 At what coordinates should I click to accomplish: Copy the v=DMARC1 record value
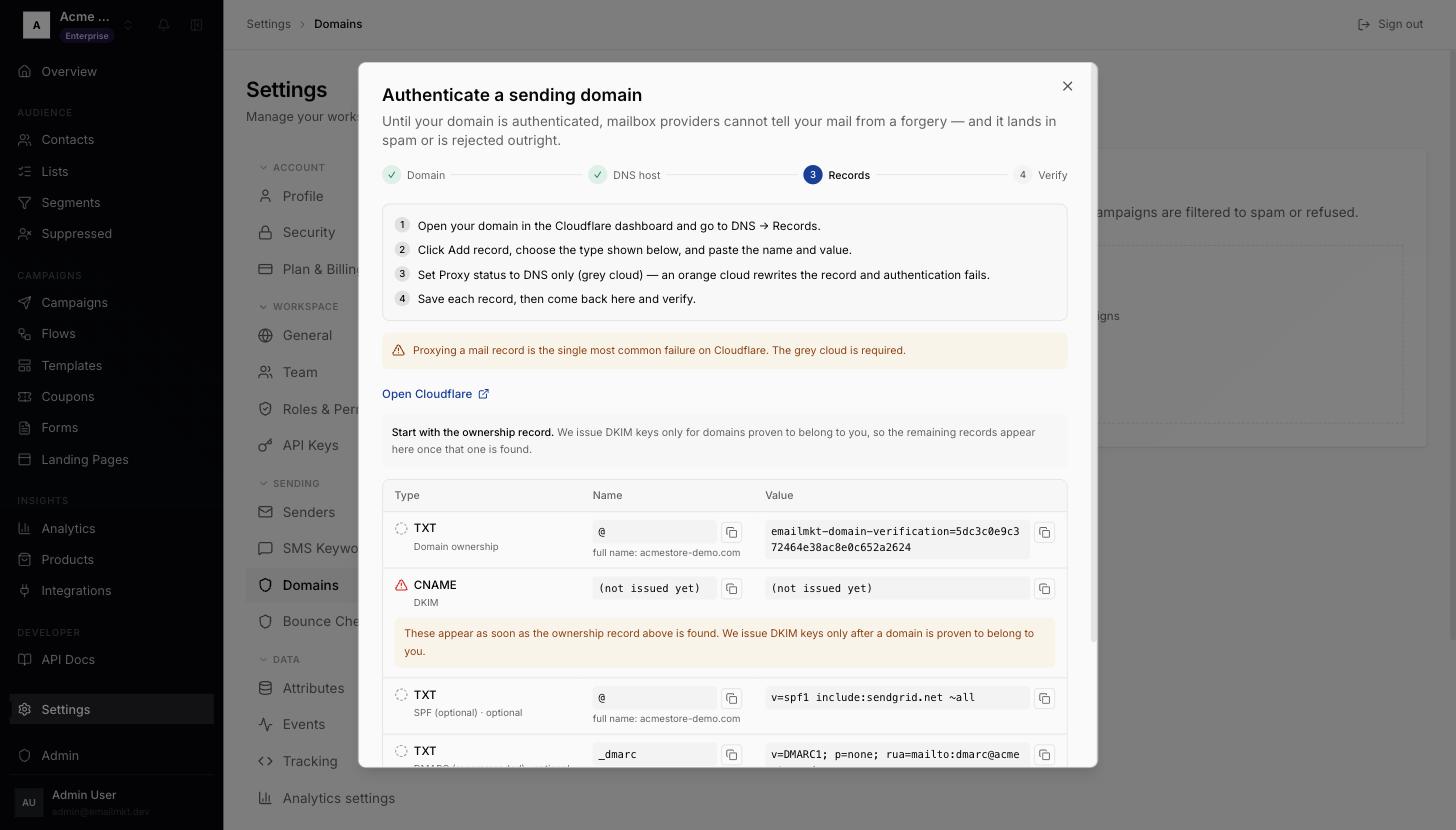click(x=1044, y=754)
